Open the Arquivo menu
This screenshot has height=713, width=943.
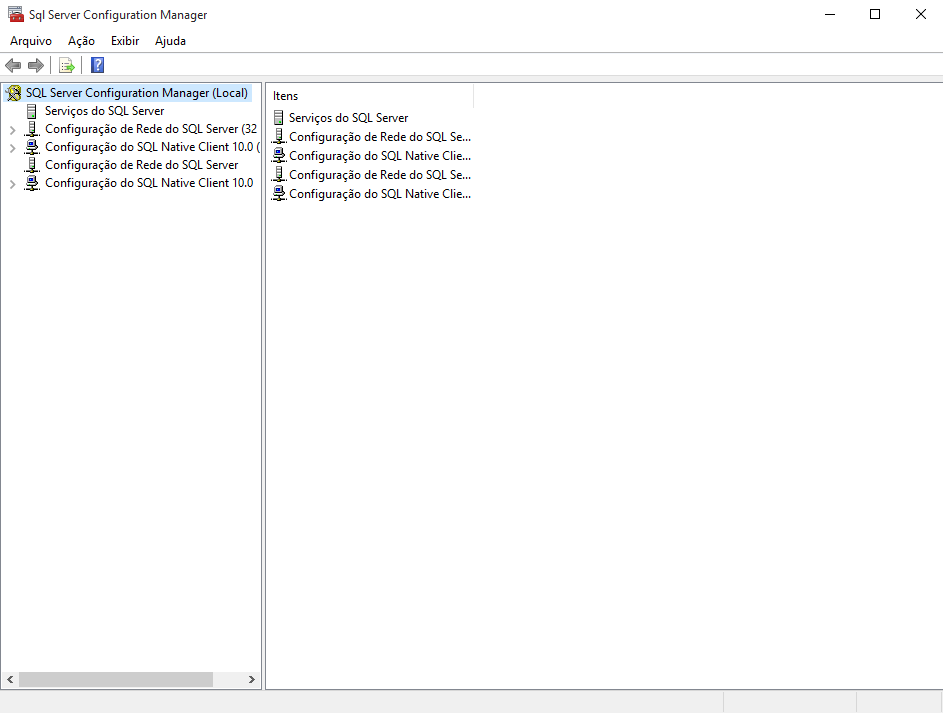[30, 41]
